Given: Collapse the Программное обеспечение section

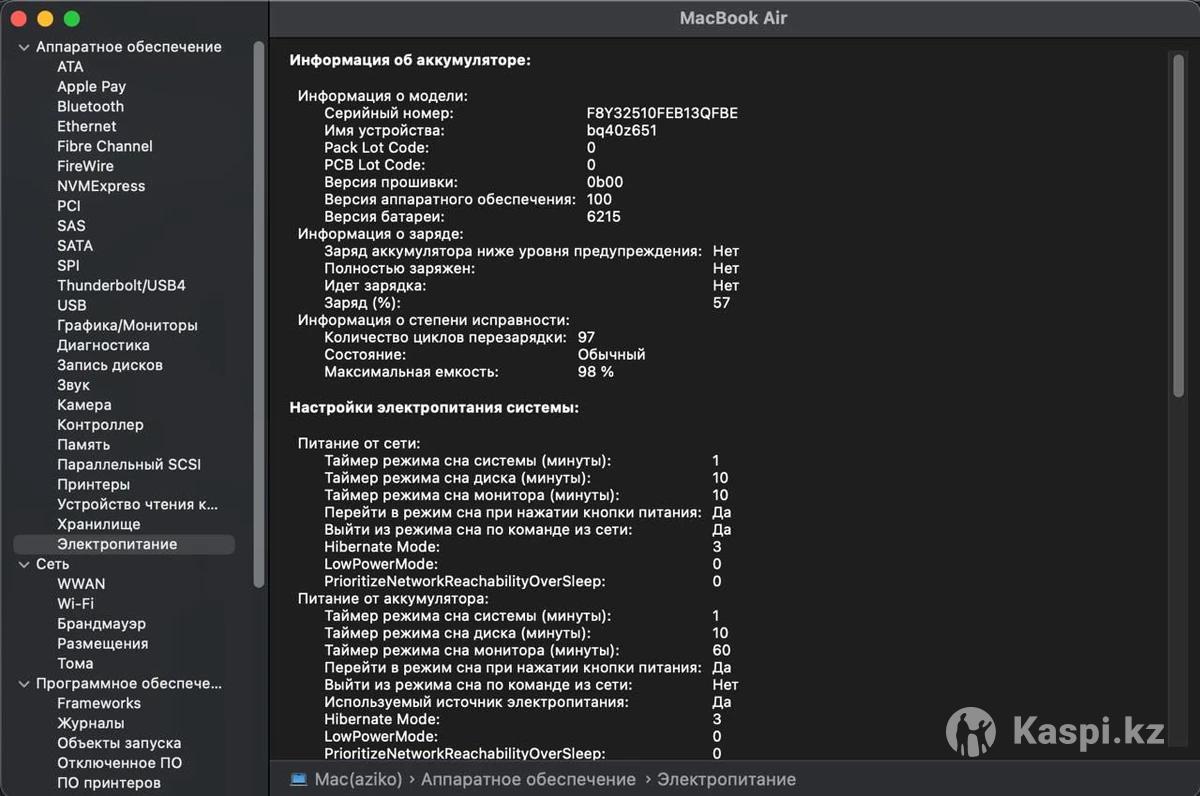Looking at the screenshot, I should point(24,684).
